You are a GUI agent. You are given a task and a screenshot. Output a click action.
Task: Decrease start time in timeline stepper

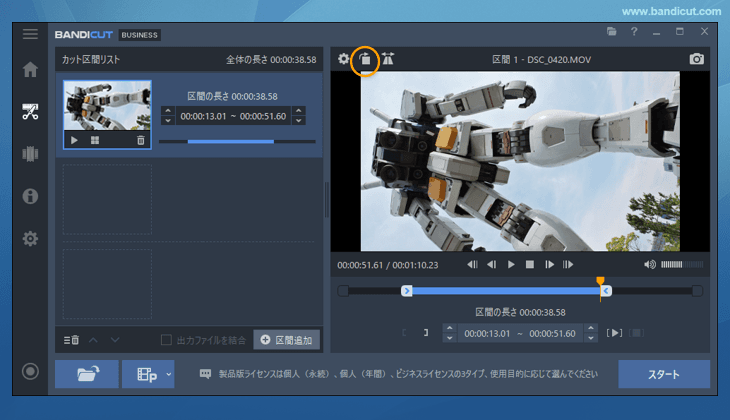point(449,338)
